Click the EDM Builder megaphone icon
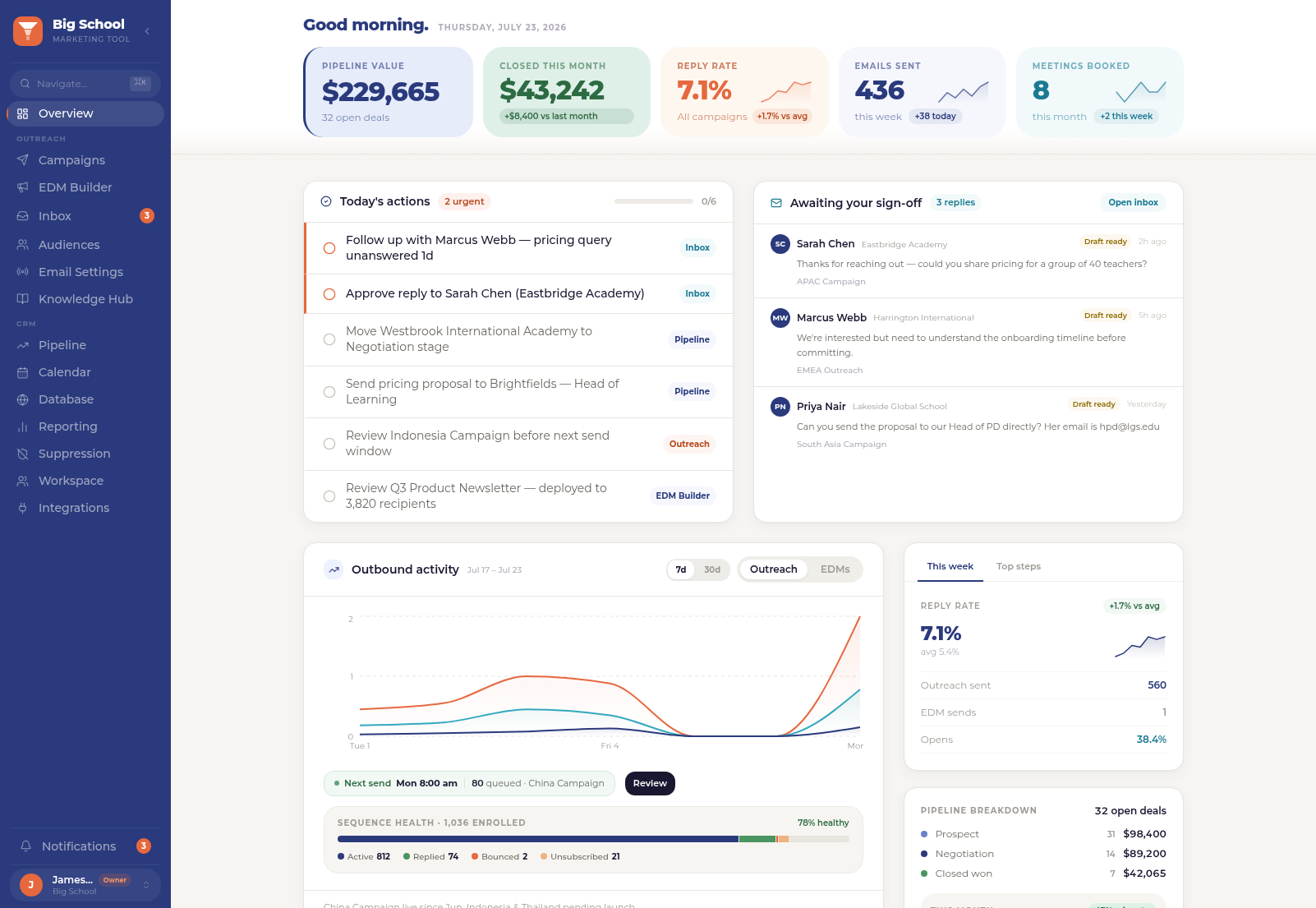This screenshot has width=1316, height=908. click(23, 187)
